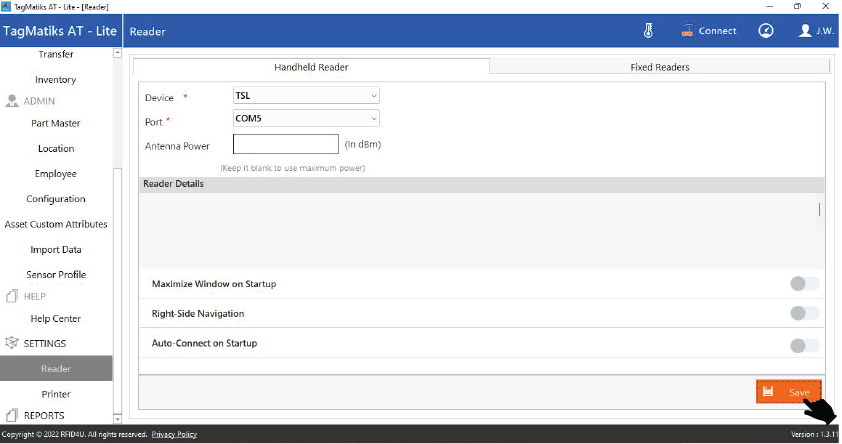Open the J.W. user profile icon

click(x=805, y=31)
